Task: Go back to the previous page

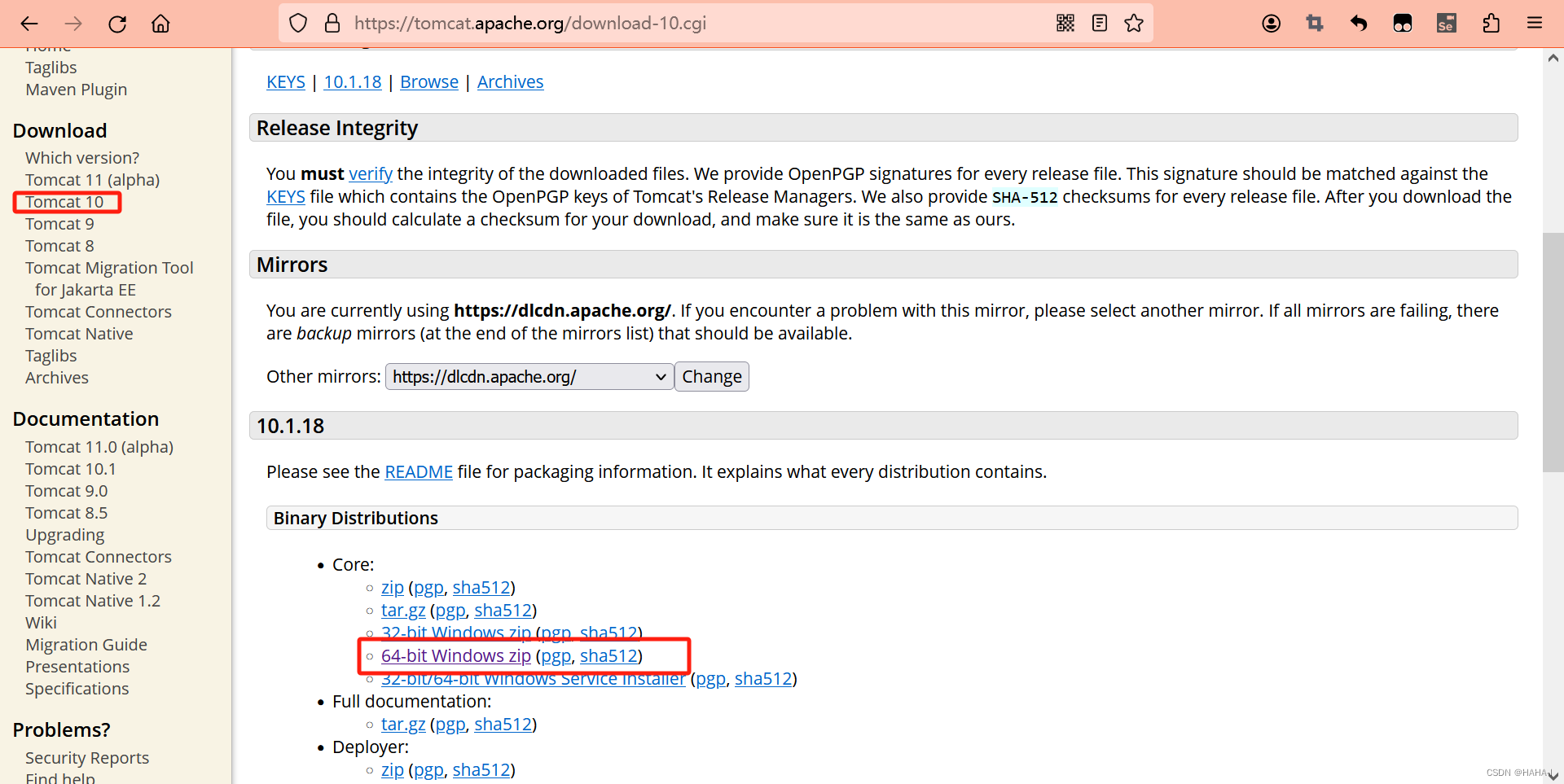Action: pos(29,24)
